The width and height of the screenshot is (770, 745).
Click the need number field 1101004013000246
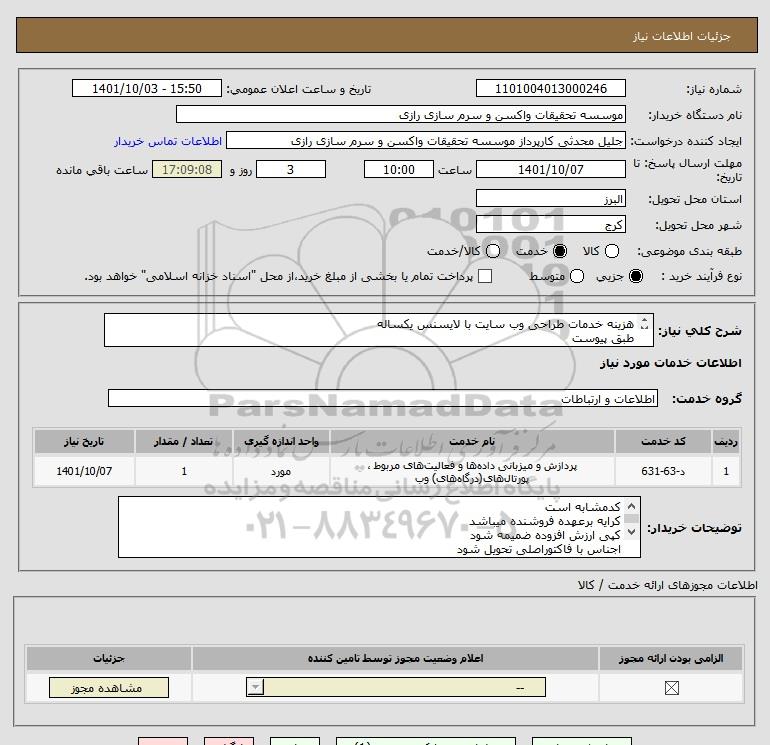pyautogui.click(x=550, y=88)
